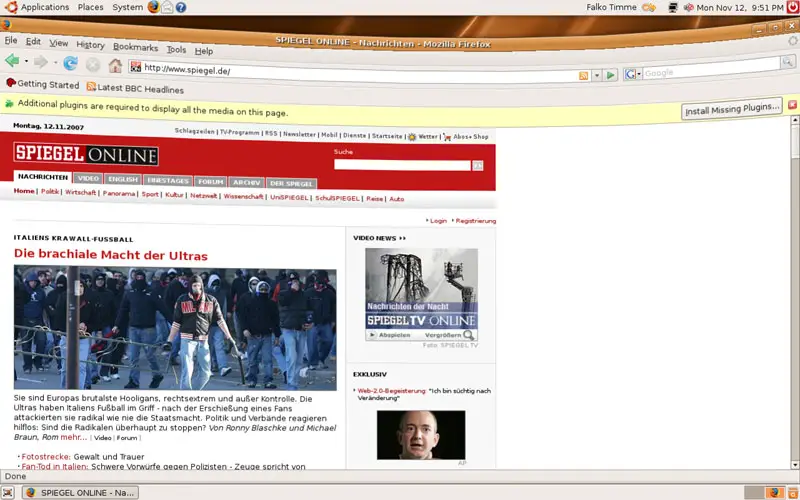Open the address bar history dropdown arrow

tap(597, 76)
